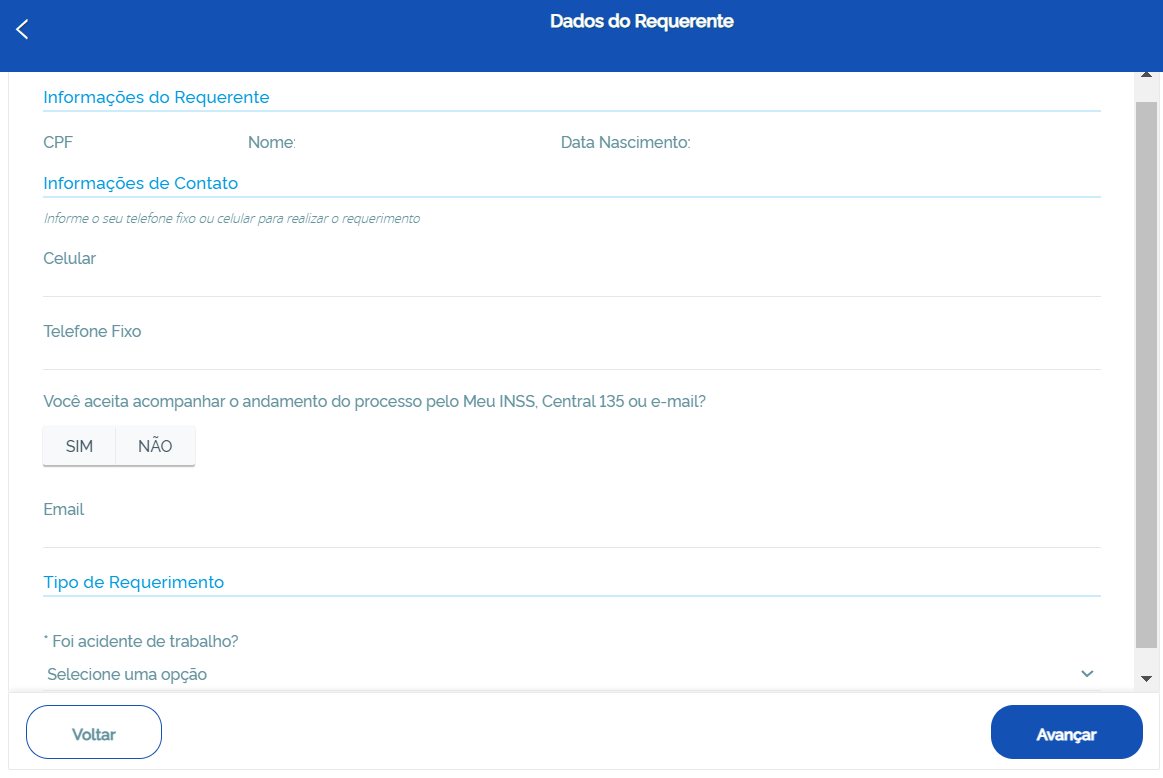
Task: Focus the Telefone Fixo input field
Action: pos(570,353)
